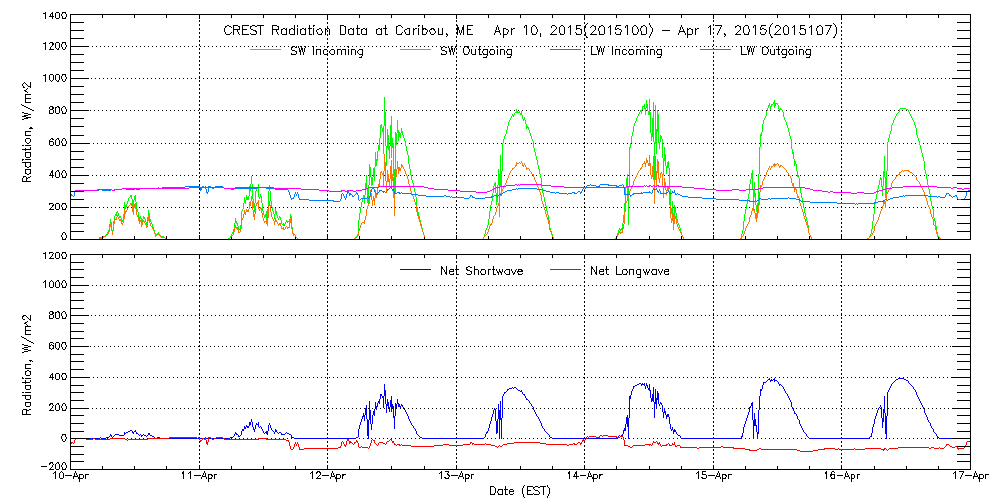Viewport: 1000px width, 500px height.
Task: Click the LW Incoming legend label
Action: click(626, 51)
